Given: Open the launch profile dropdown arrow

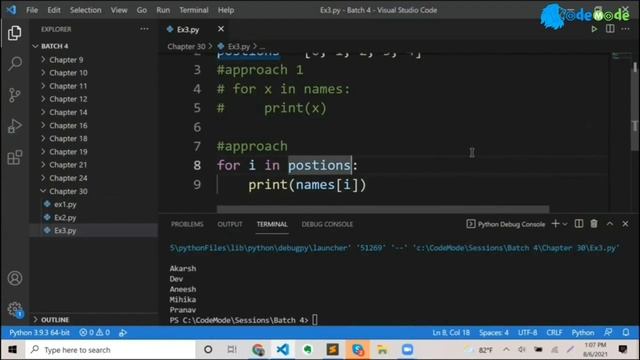Looking at the screenshot, I should pyautogui.click(x=565, y=224).
